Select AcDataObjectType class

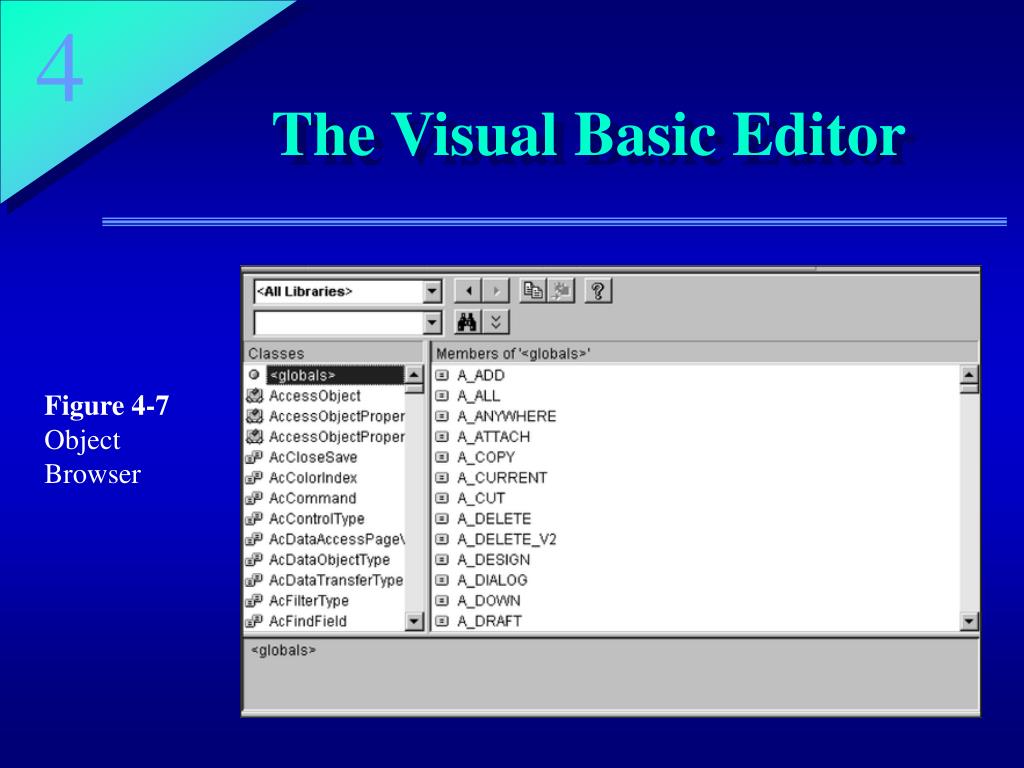(x=329, y=560)
